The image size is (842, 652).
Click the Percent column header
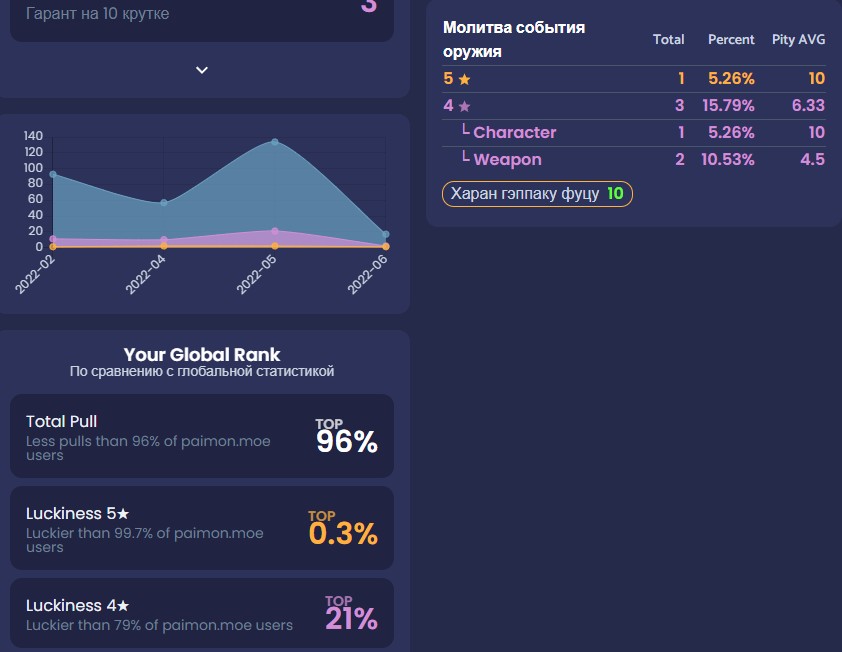731,40
